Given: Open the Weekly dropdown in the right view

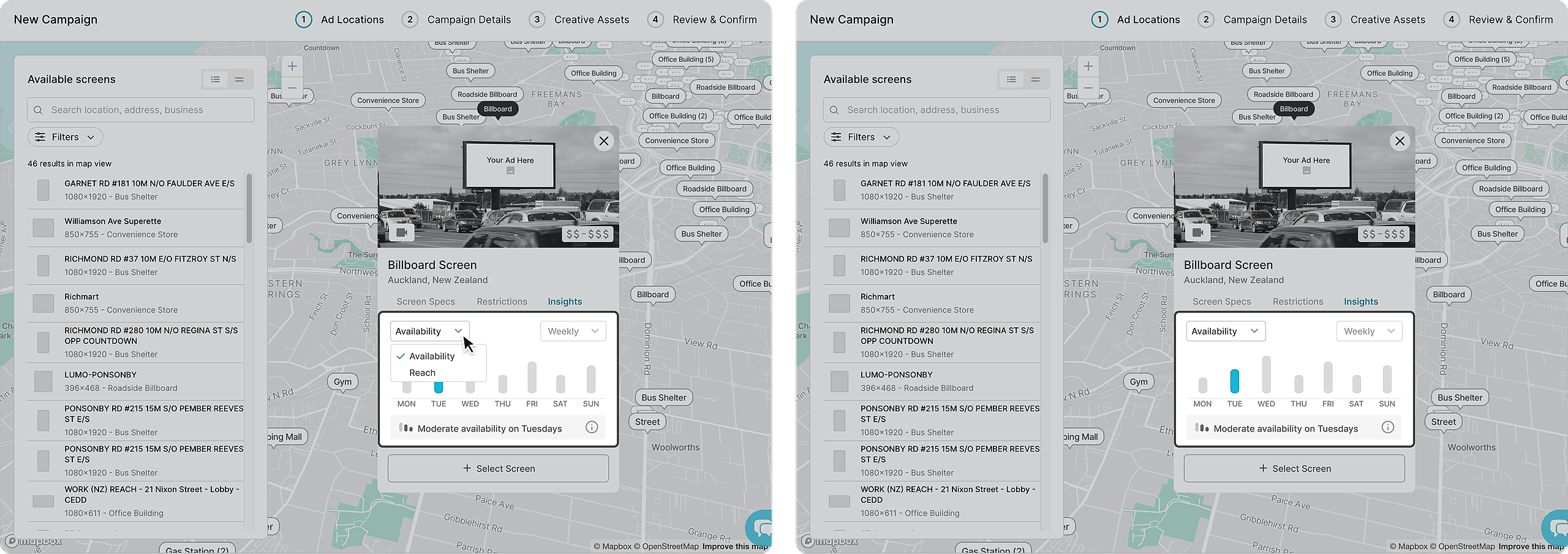Looking at the screenshot, I should tap(1370, 331).
